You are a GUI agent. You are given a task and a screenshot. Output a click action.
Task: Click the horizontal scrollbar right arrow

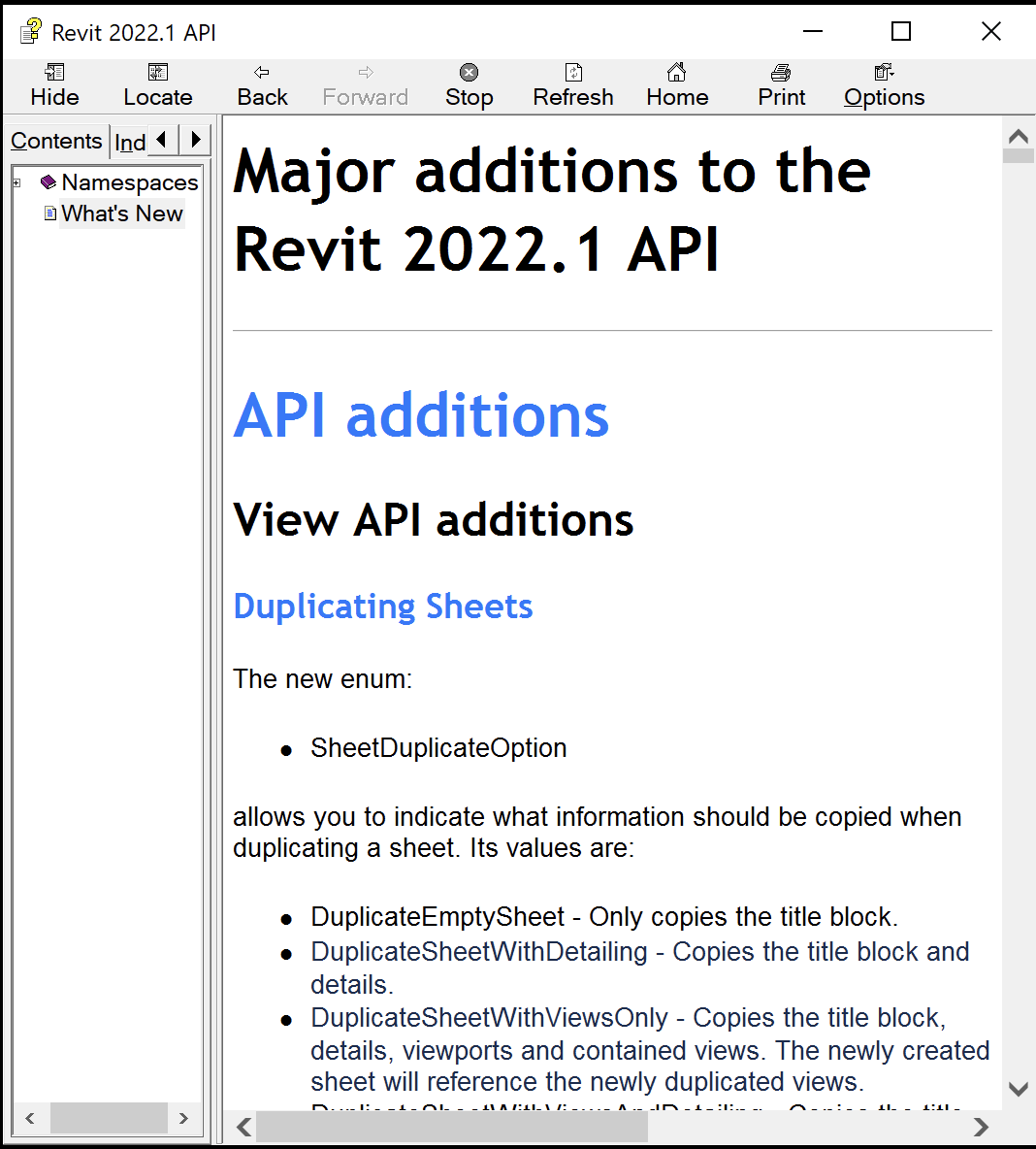[x=982, y=1127]
